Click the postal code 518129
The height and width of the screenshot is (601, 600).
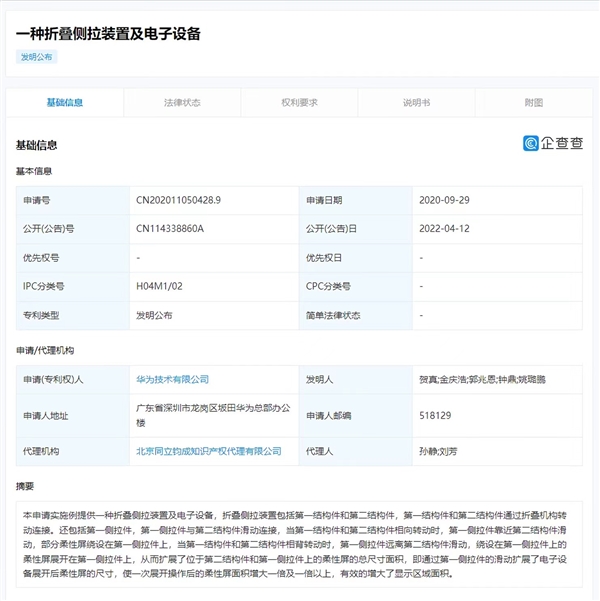click(436, 415)
